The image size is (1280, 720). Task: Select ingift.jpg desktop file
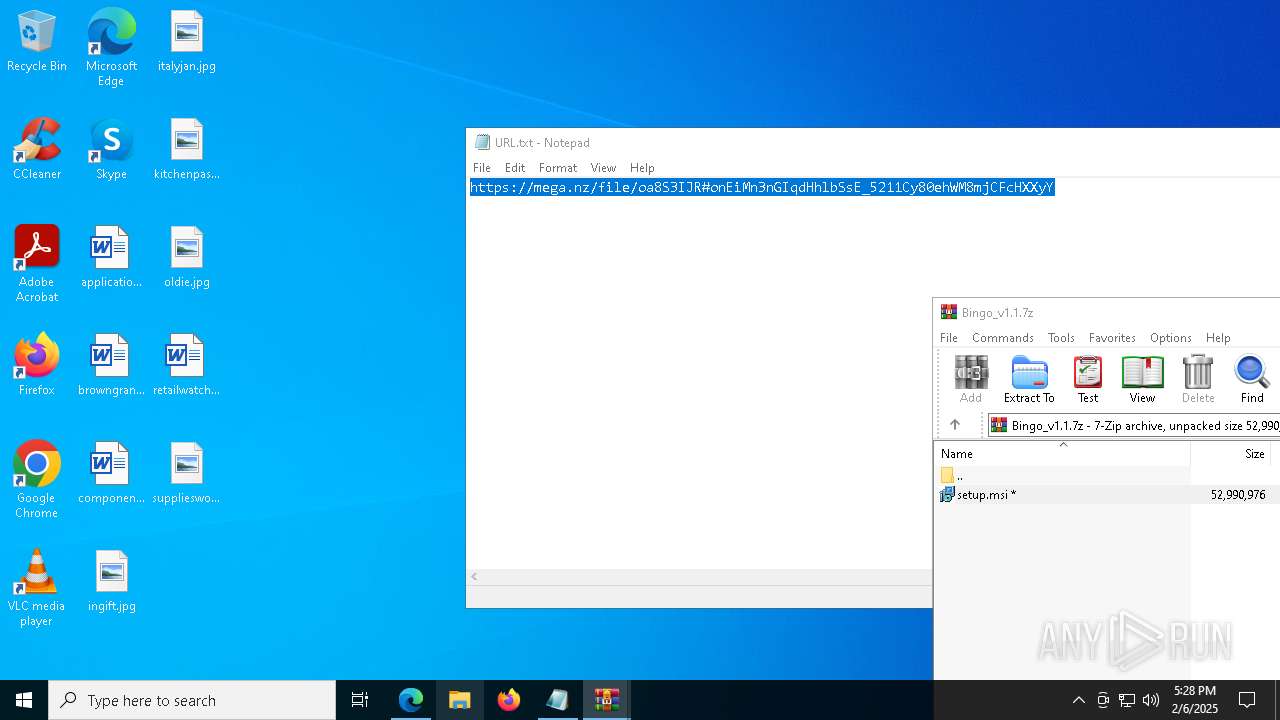[111, 582]
